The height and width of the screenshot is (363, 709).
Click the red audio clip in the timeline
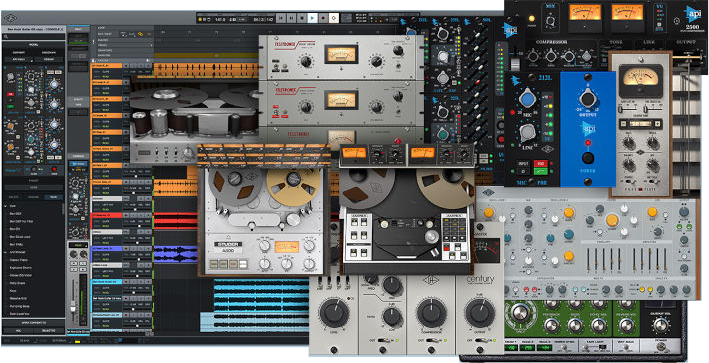click(x=176, y=221)
